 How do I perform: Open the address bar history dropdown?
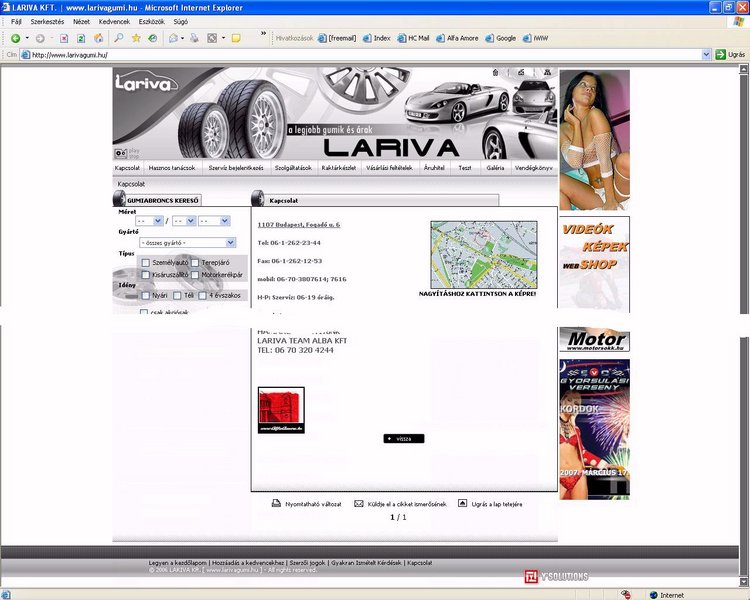(706, 55)
